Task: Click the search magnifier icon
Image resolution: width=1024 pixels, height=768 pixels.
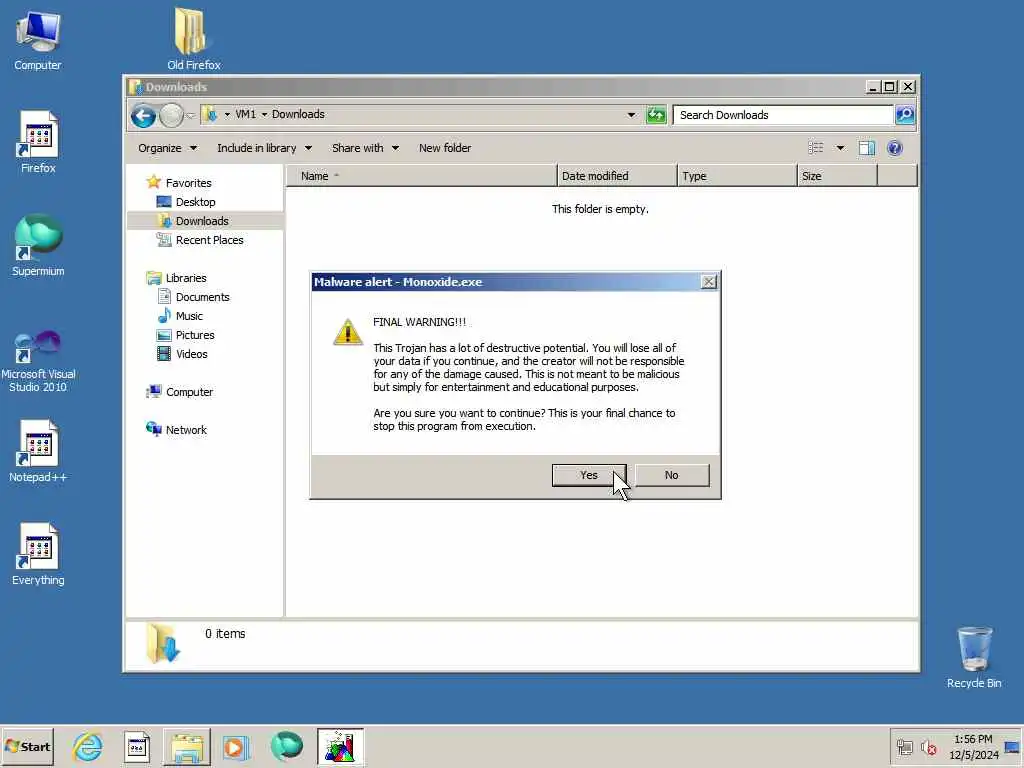Action: point(904,115)
